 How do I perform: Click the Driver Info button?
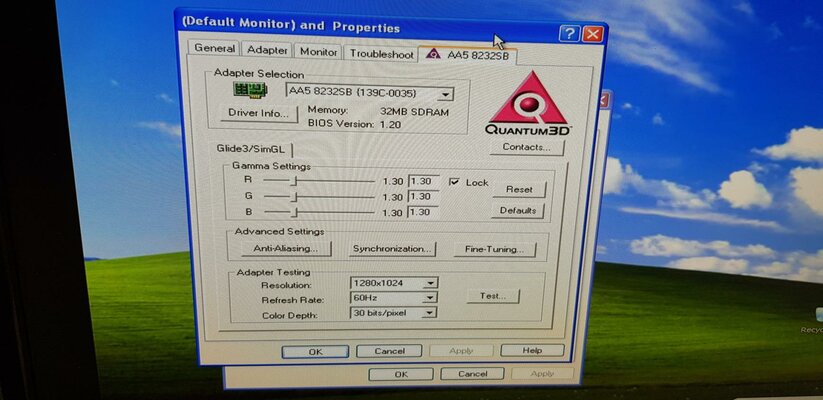[259, 113]
